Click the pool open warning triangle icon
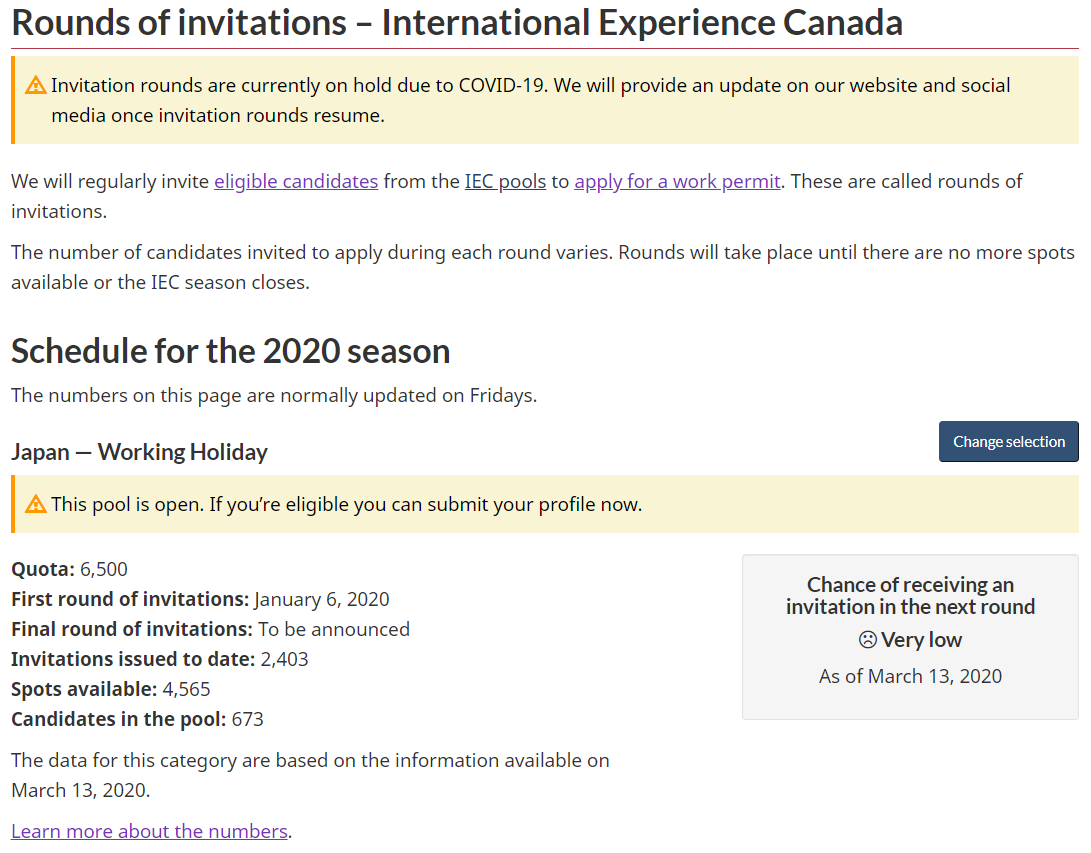1091x853 pixels. click(35, 504)
